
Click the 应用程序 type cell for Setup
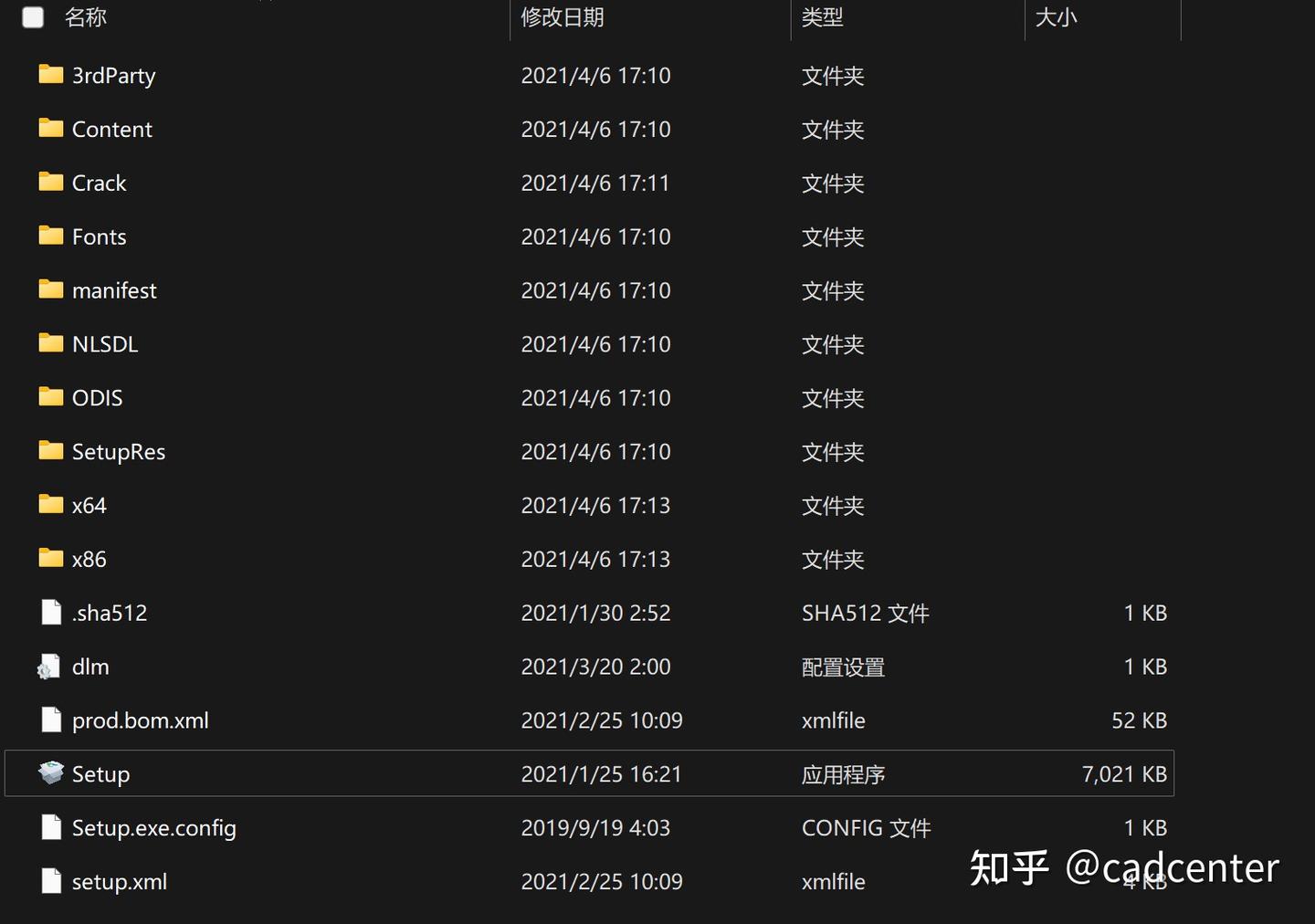click(844, 775)
